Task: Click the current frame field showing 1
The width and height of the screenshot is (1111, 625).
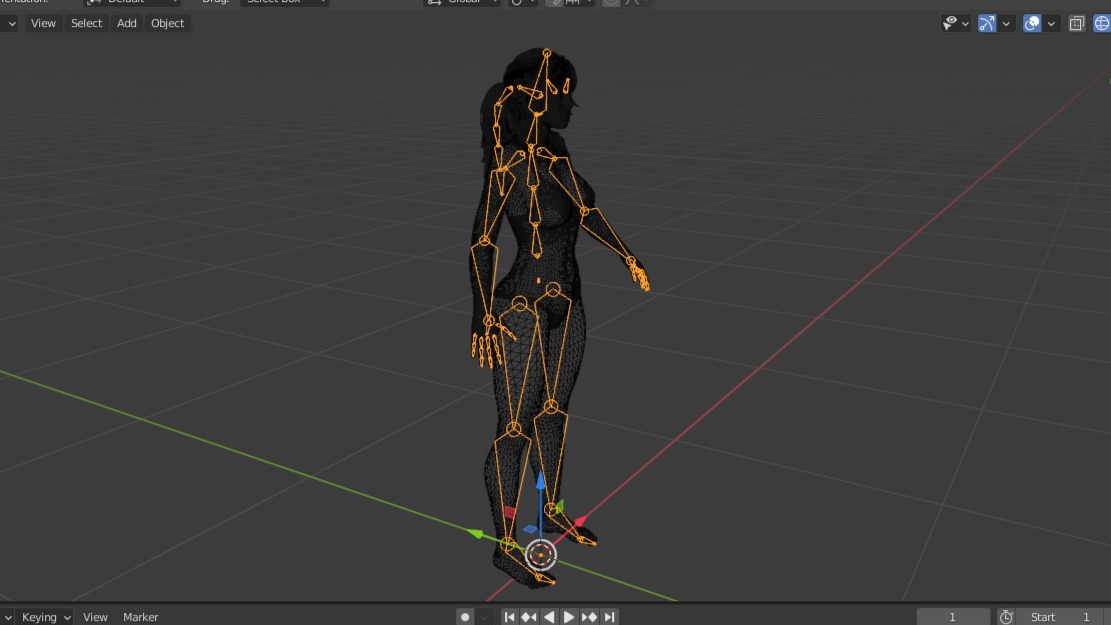Action: [953, 617]
